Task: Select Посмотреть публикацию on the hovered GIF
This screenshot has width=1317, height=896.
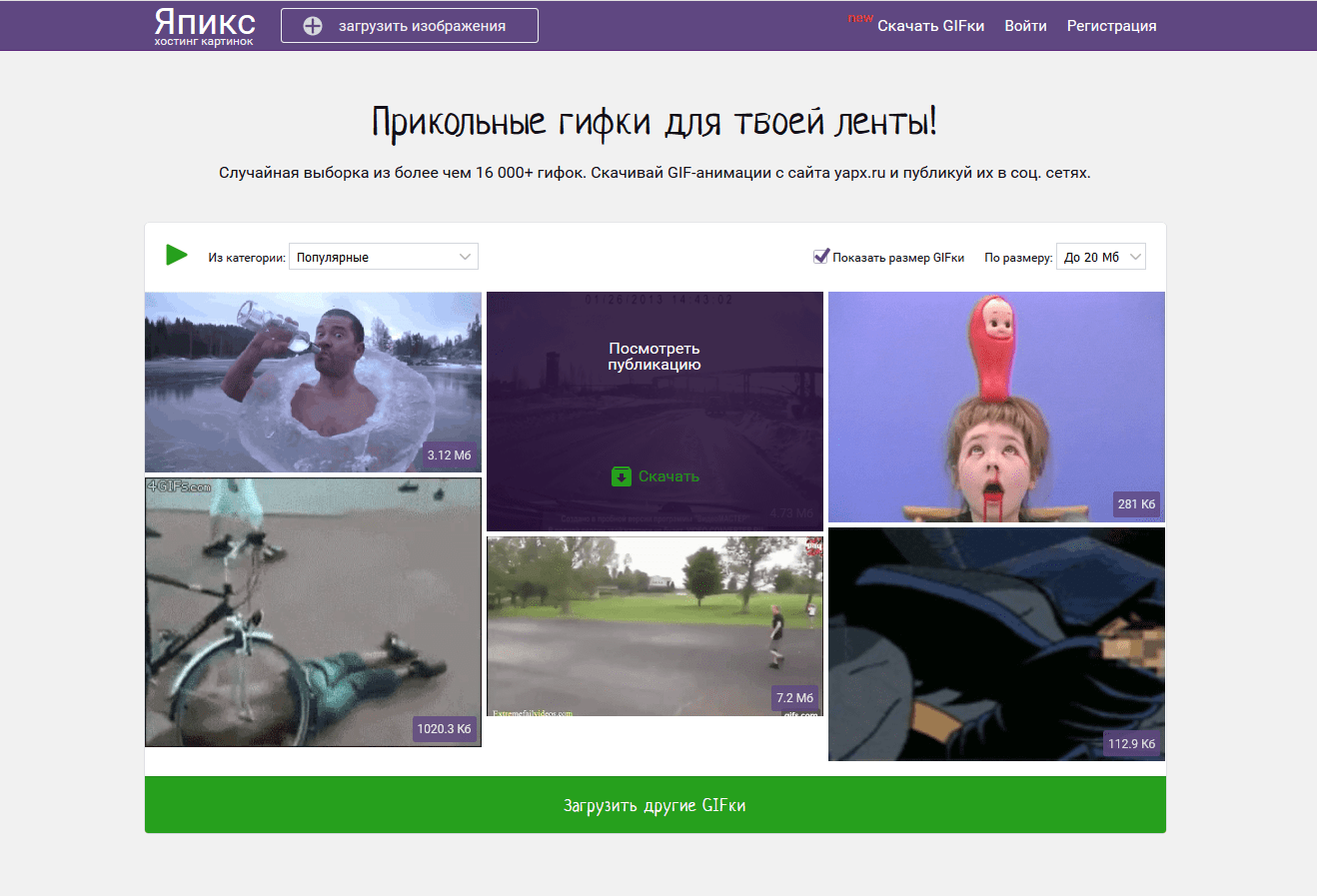Action: coord(655,357)
